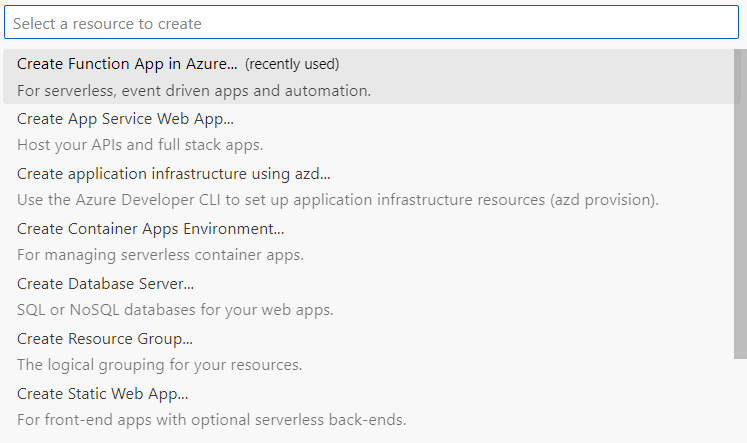
Task: Pick Create Container Apps Environment option
Action: [x=150, y=229]
